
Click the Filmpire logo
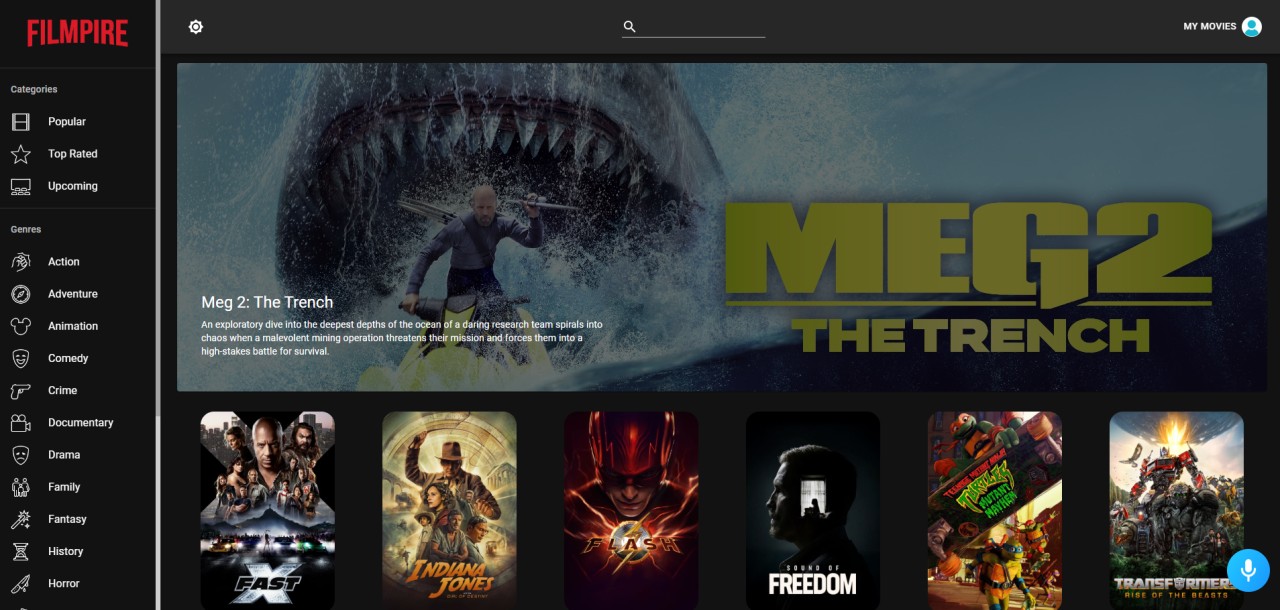pos(78,33)
